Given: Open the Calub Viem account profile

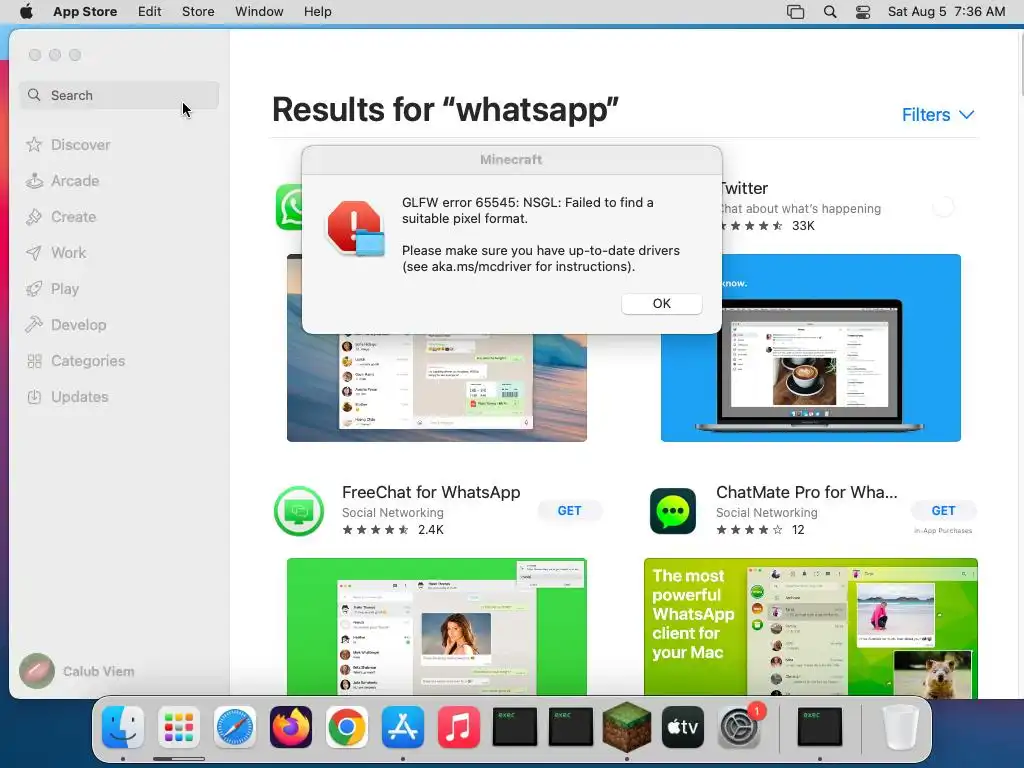Looking at the screenshot, I should coord(77,671).
